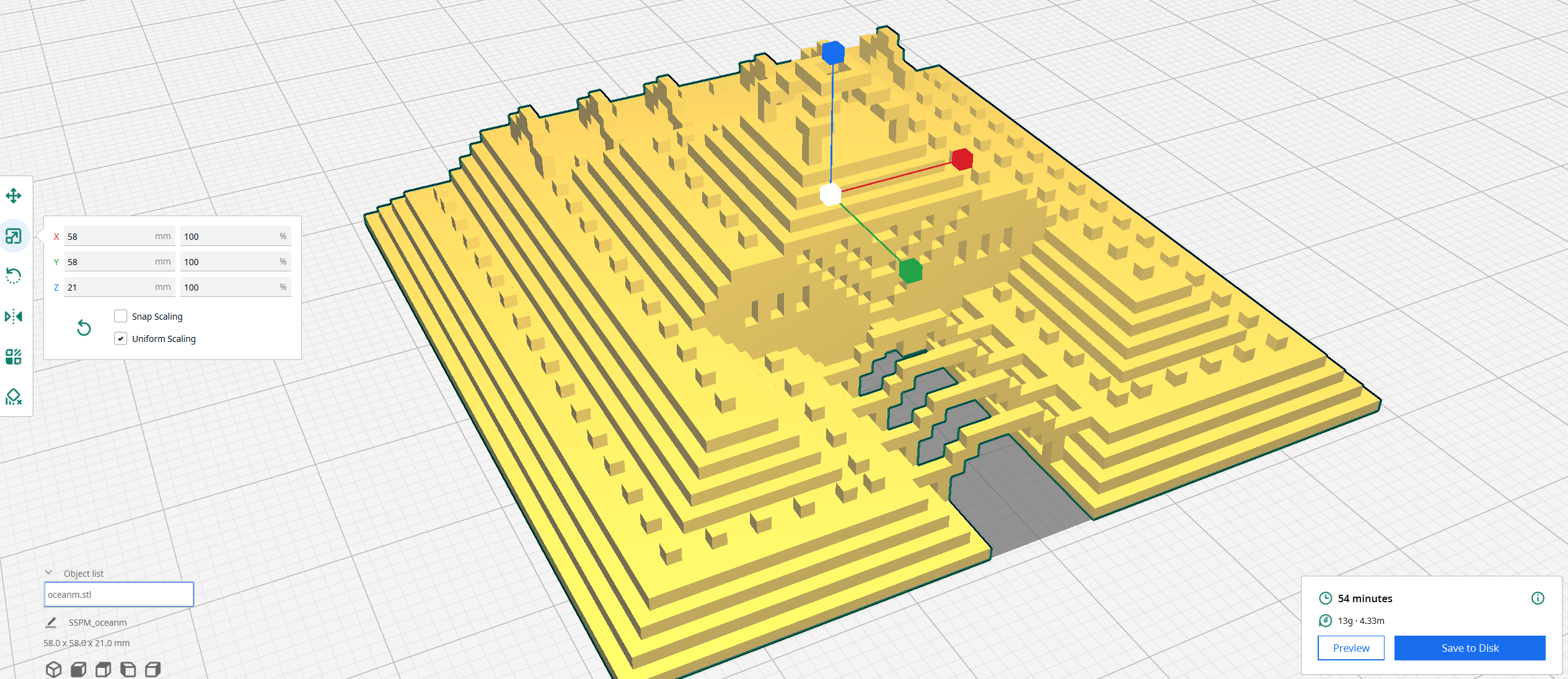Click the 58.0 x 58.0 x 21.0 mm dimensions
1568x679 pixels.
[87, 643]
